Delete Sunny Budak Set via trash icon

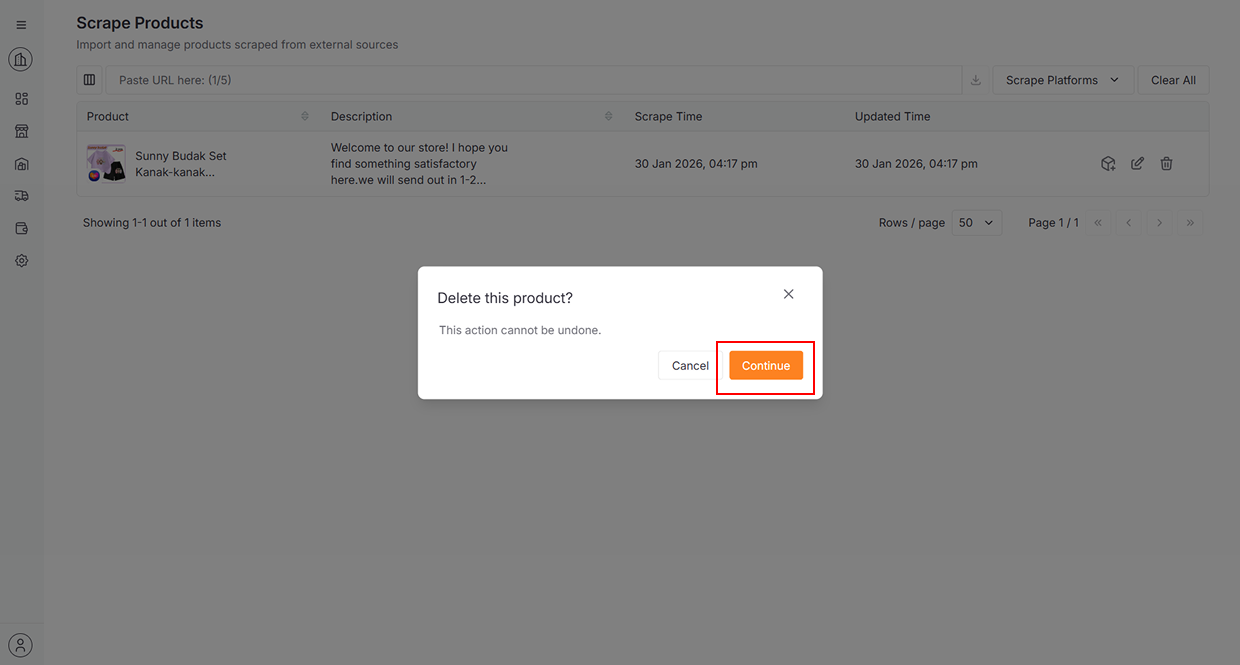point(1166,163)
